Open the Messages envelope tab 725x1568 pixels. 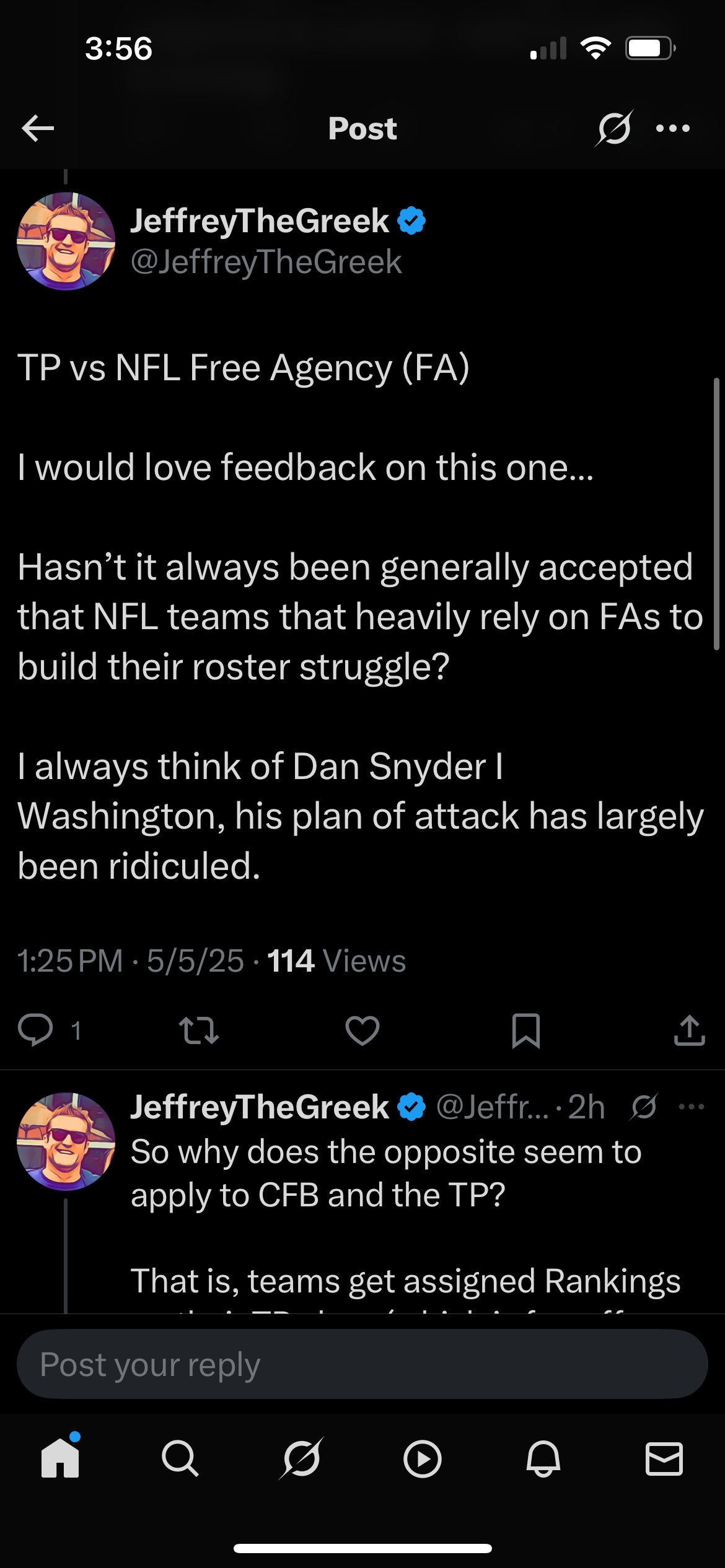(x=664, y=1458)
